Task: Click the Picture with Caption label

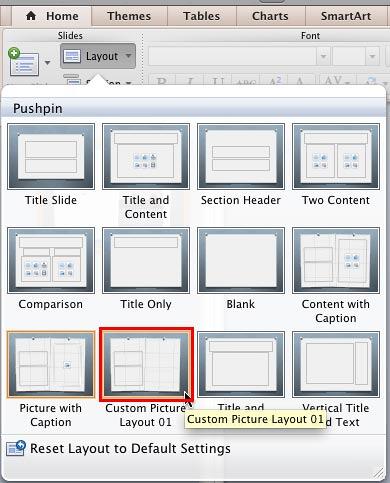Action: (51, 415)
